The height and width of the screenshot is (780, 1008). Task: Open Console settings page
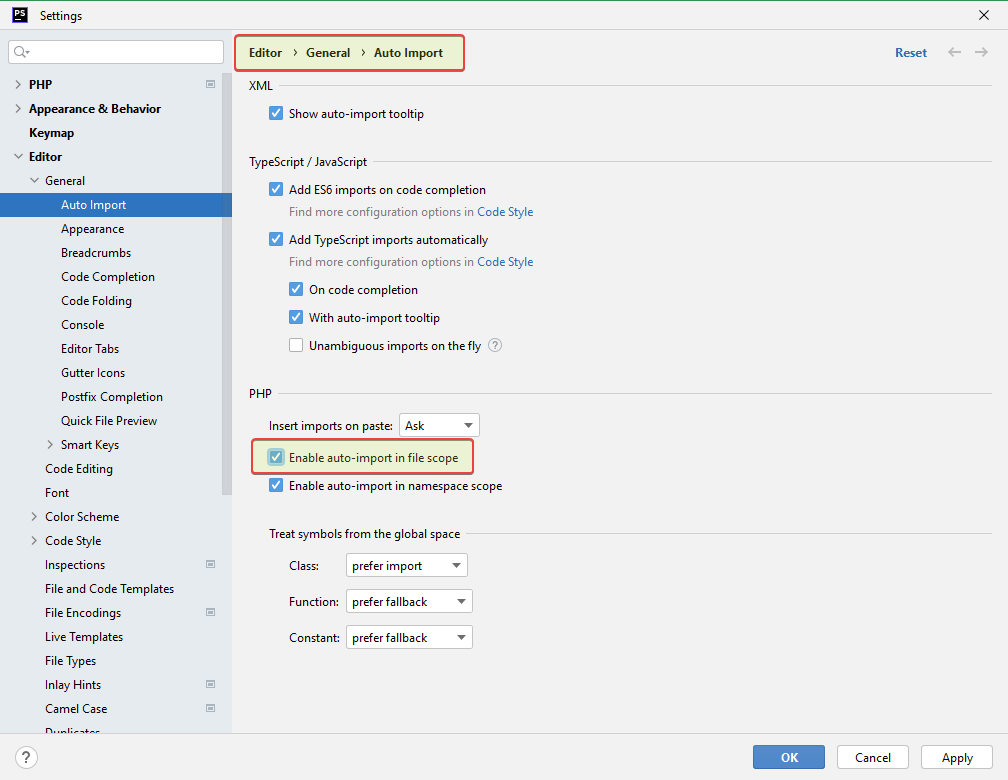[x=82, y=325]
